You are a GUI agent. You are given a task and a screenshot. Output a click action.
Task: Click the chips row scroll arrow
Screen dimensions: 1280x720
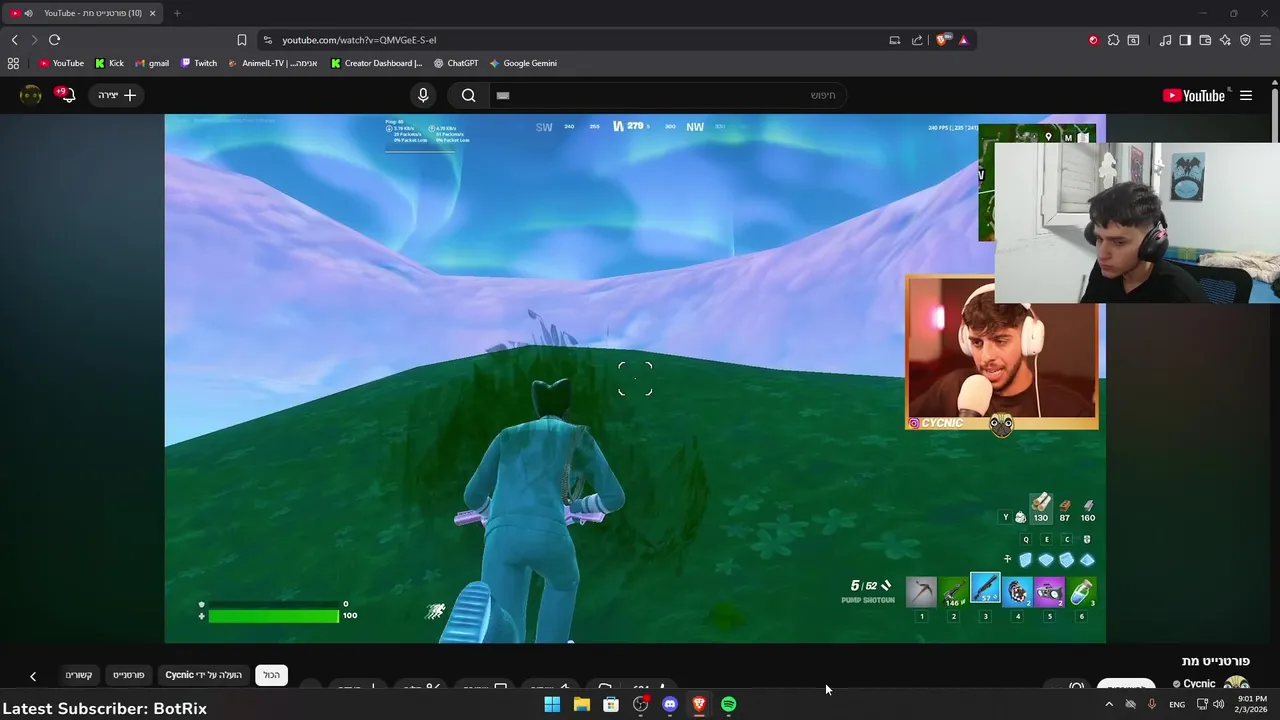click(x=33, y=676)
